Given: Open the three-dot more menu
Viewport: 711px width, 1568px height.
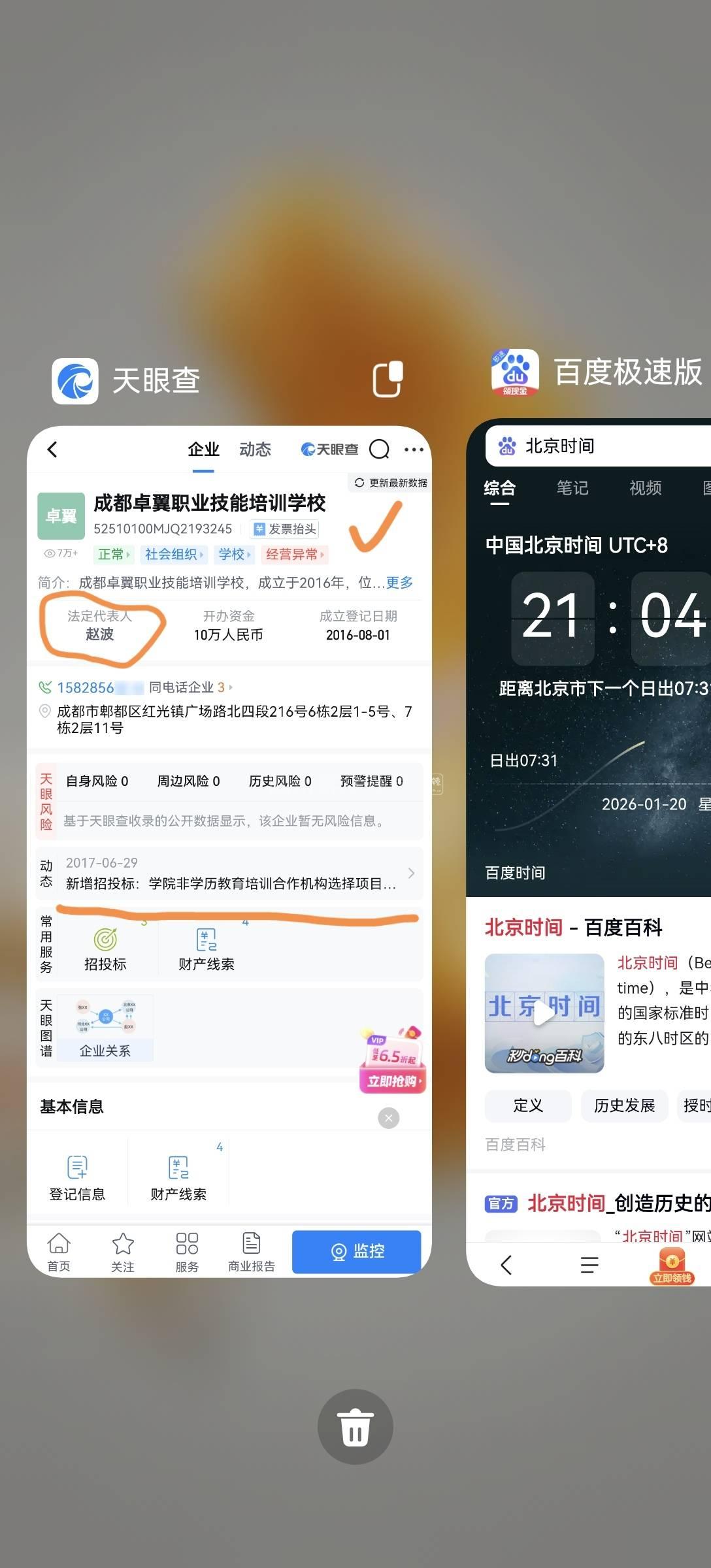Looking at the screenshot, I should pos(414,449).
